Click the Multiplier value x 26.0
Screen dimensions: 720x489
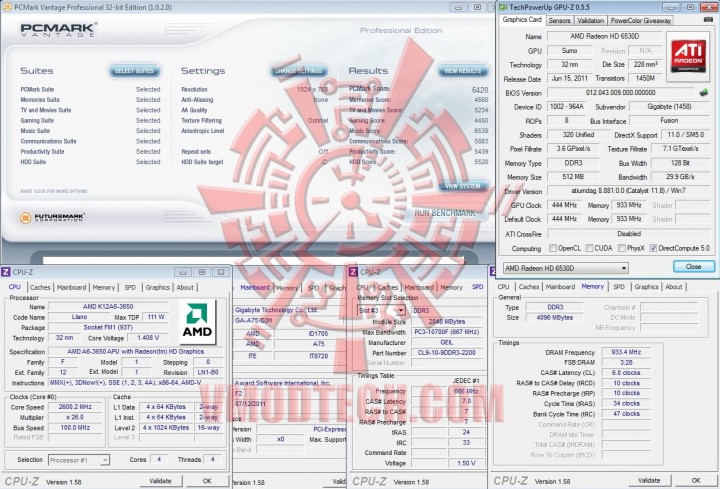(x=75, y=417)
